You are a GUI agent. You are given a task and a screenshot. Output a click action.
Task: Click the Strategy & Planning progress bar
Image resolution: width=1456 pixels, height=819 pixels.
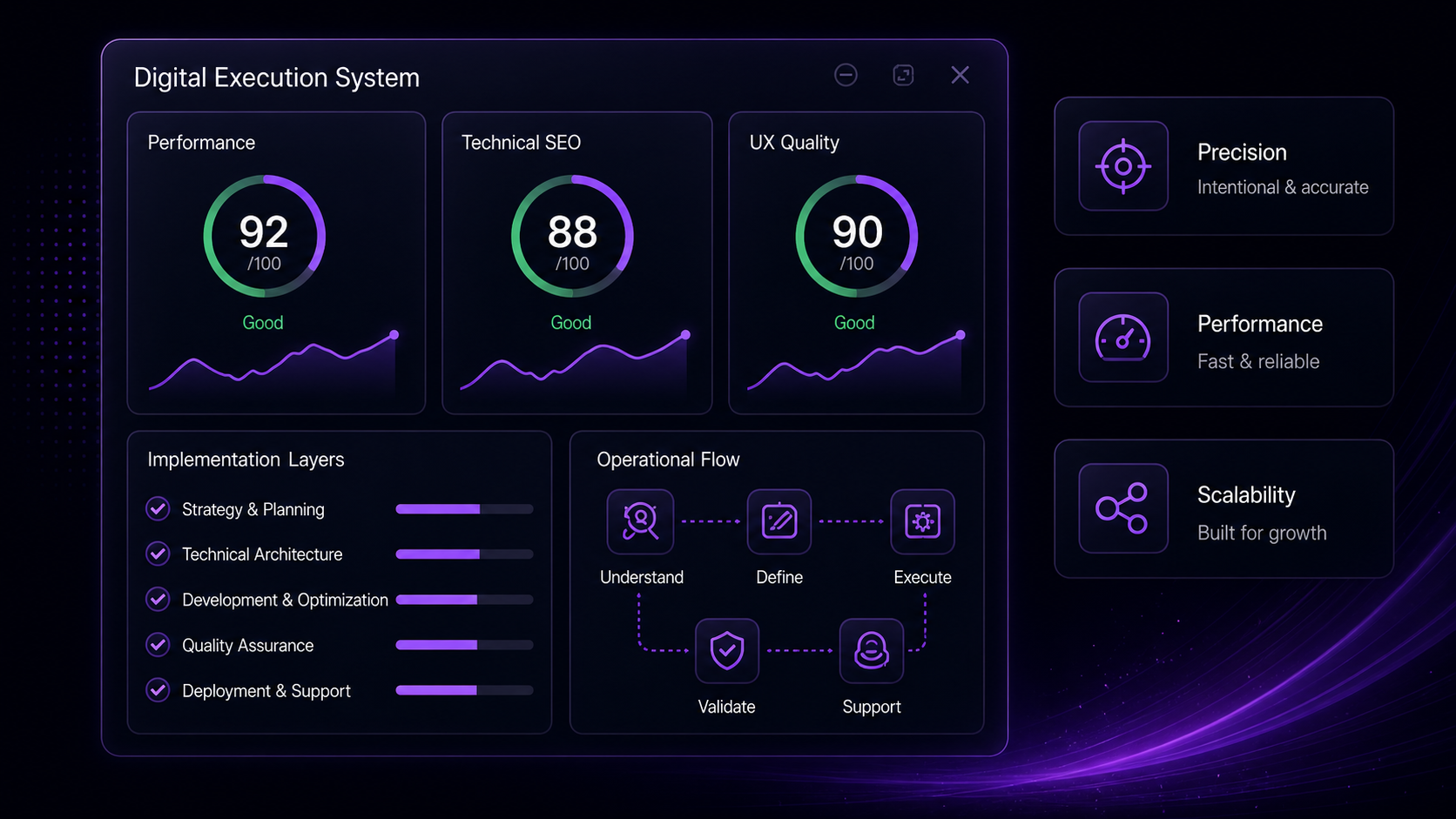pos(464,509)
